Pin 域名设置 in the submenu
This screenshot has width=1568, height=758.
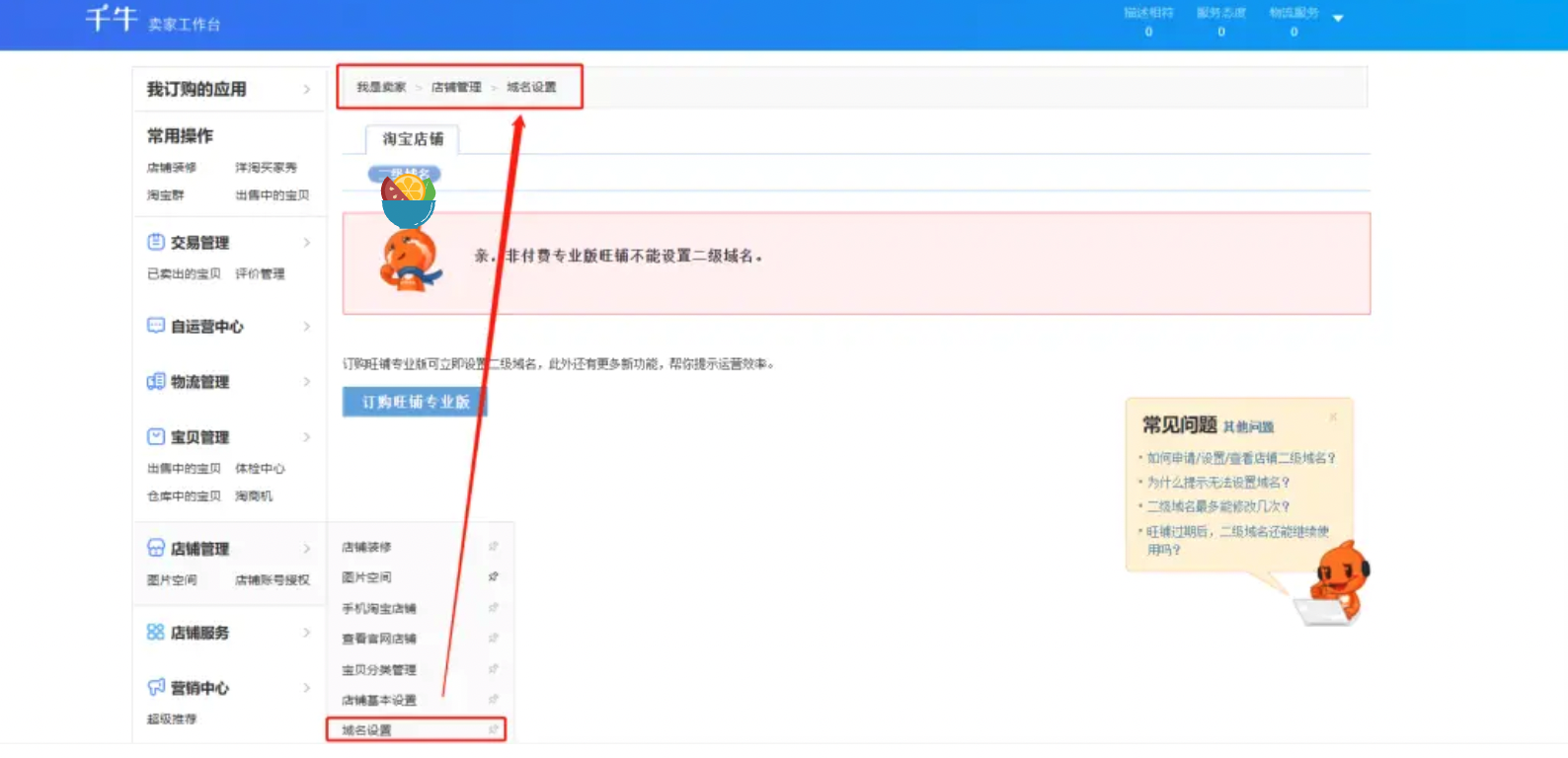click(493, 729)
